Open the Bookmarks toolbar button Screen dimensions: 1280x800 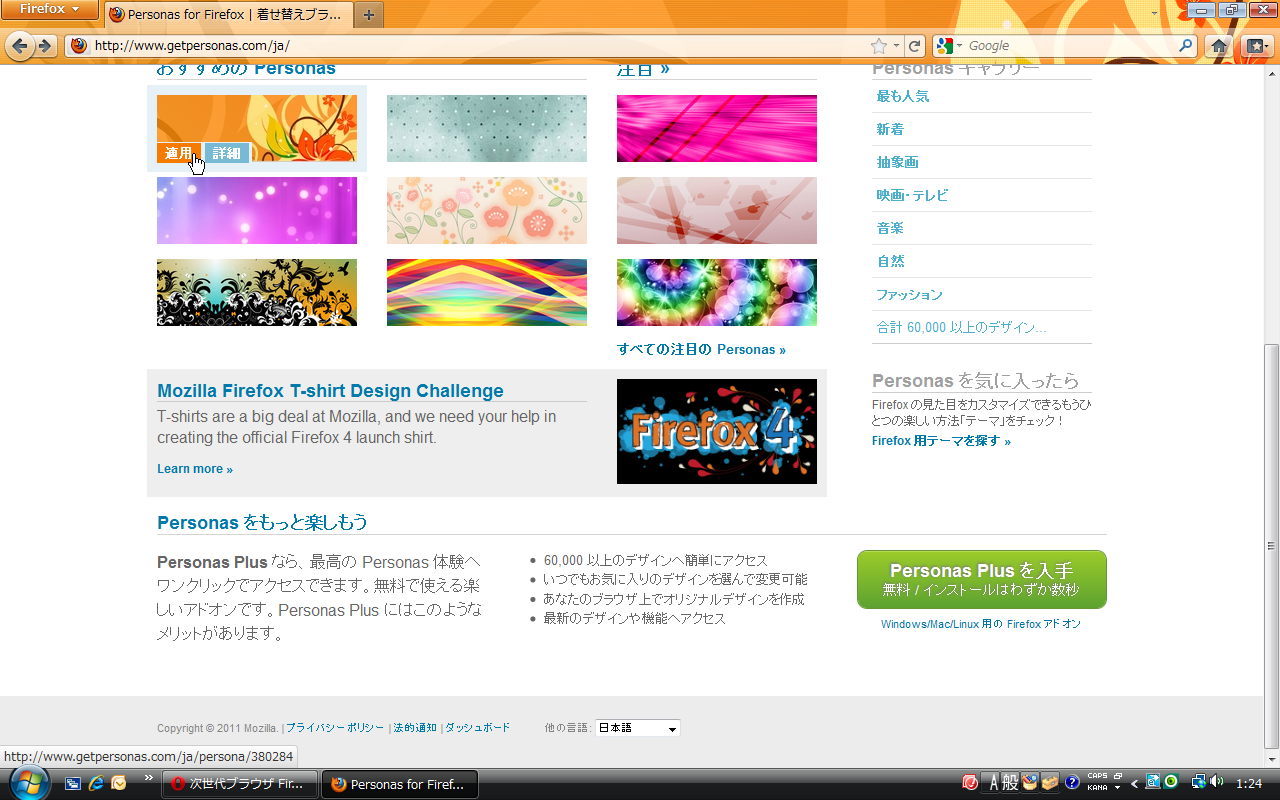coord(1255,46)
